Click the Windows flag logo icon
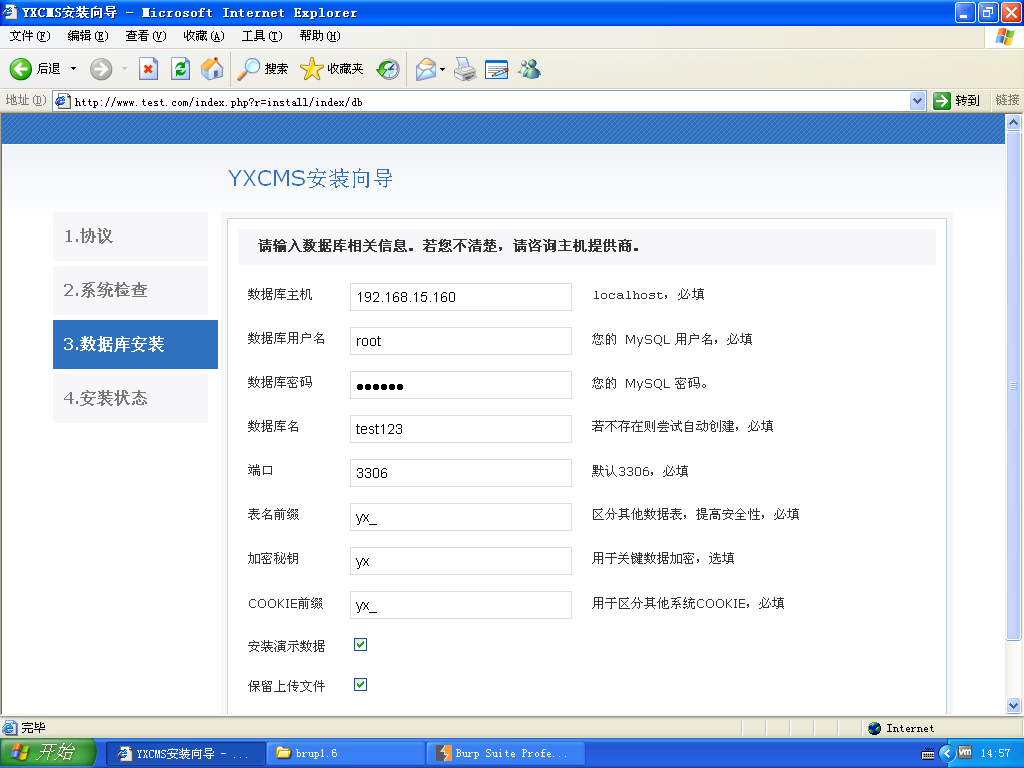Image resolution: width=1024 pixels, height=768 pixels. coord(1004,37)
